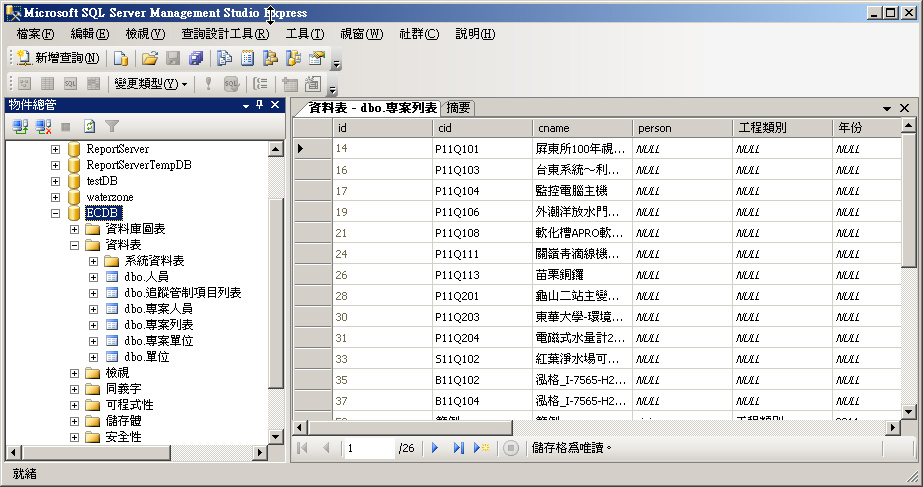
Task: Add new record via navigator star button
Action: (x=481, y=448)
